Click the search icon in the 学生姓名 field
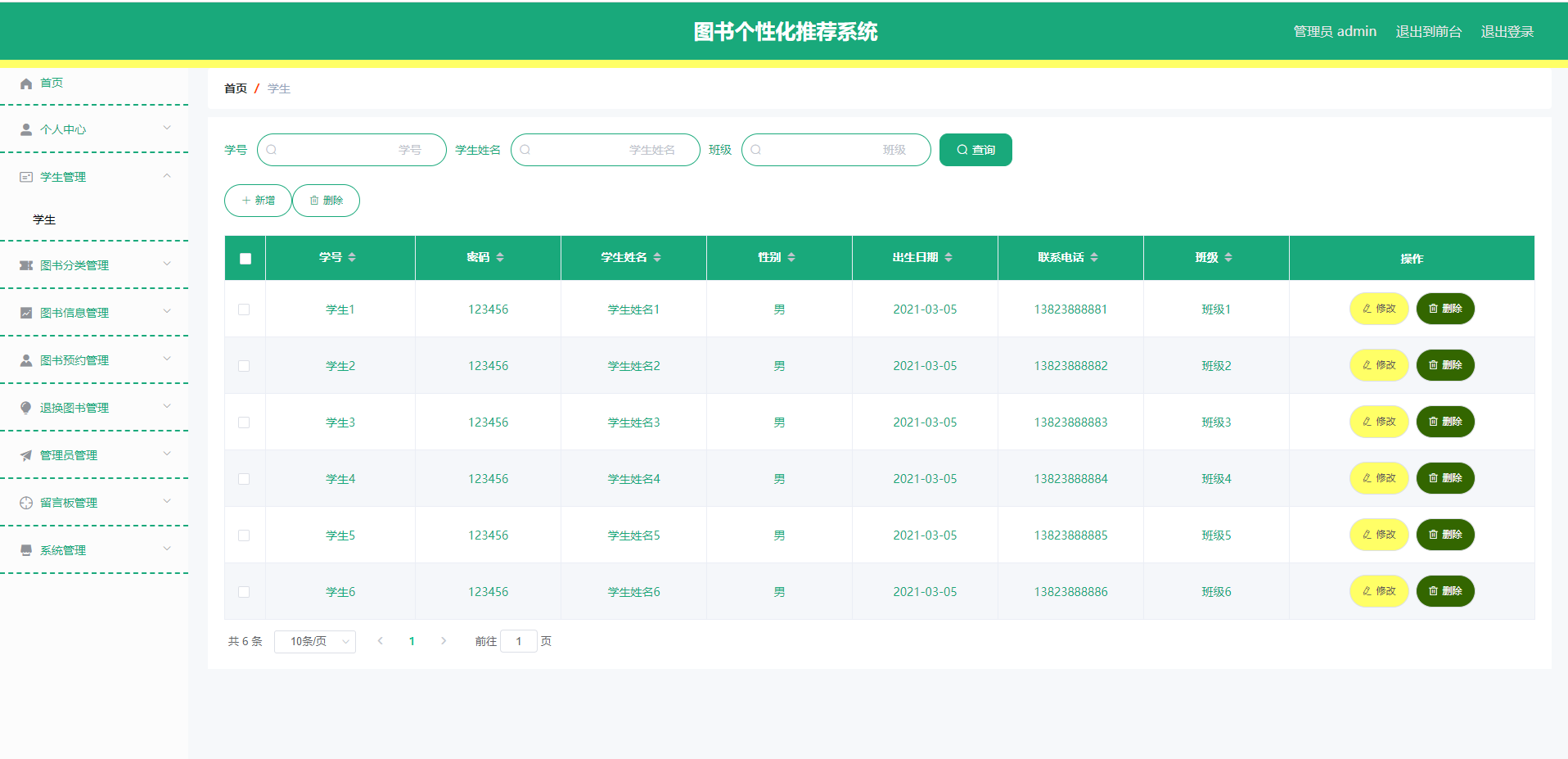 coord(525,150)
